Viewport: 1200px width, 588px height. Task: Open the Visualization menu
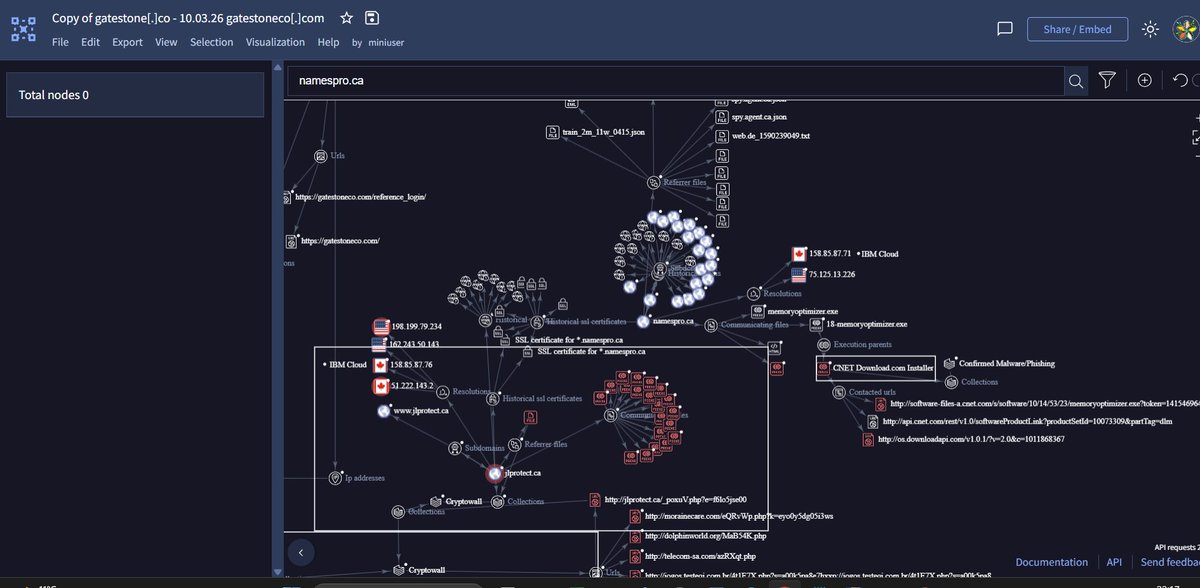pos(275,42)
